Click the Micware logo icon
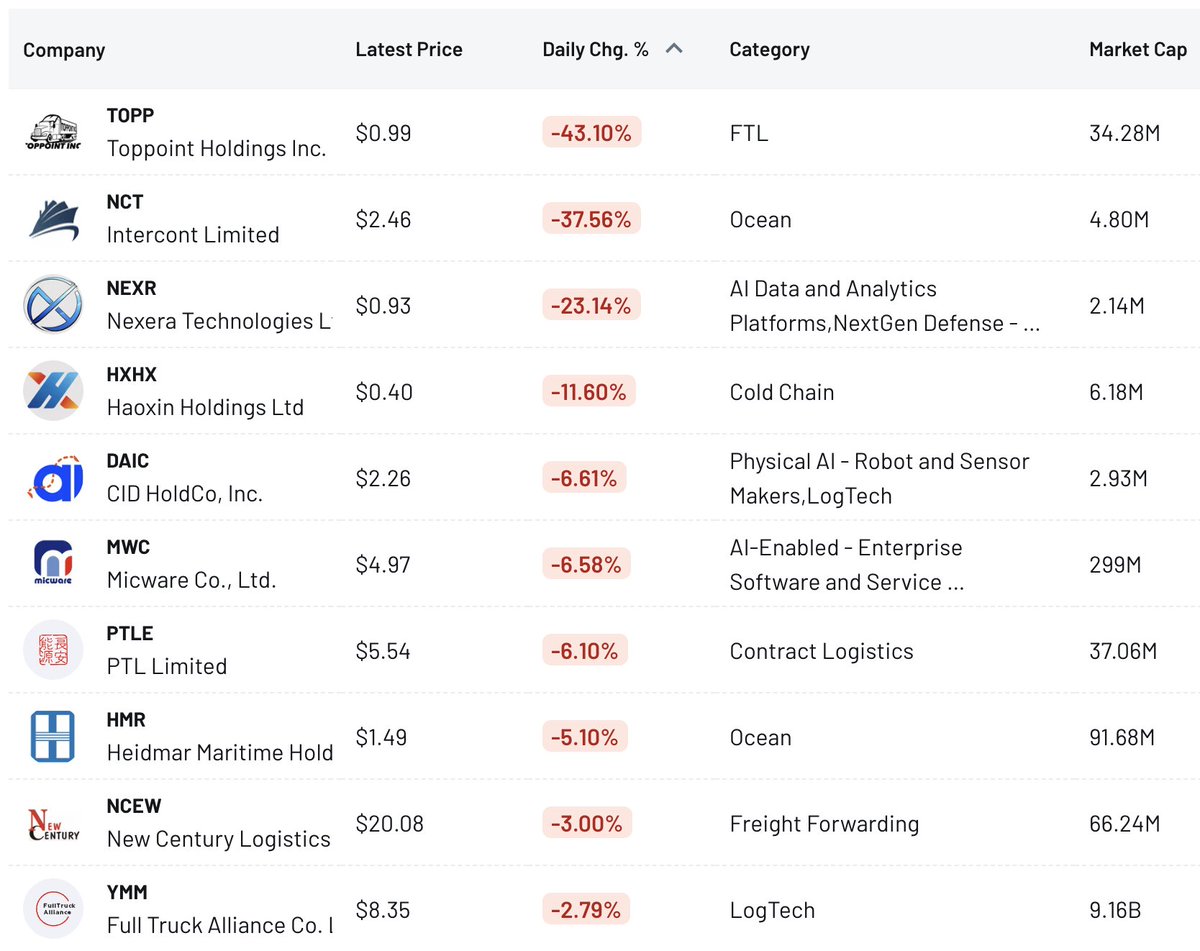This screenshot has height=951, width=1200. 52,564
